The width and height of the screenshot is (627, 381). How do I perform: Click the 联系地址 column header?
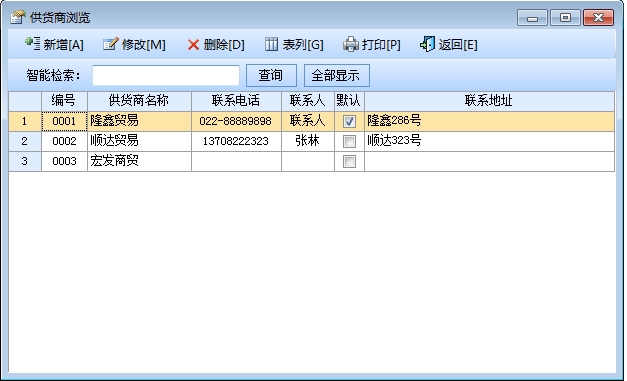[x=489, y=101]
